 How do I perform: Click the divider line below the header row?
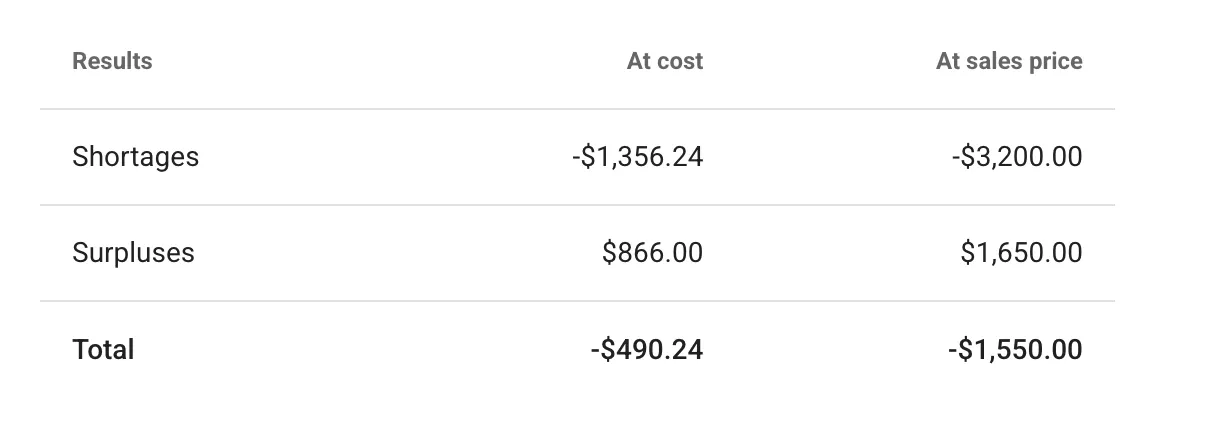coord(577,109)
